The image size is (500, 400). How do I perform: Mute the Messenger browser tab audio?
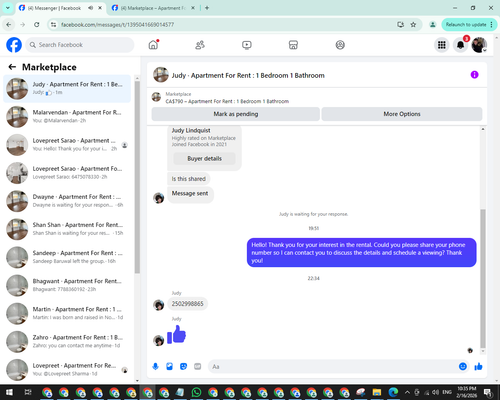pos(90,8)
